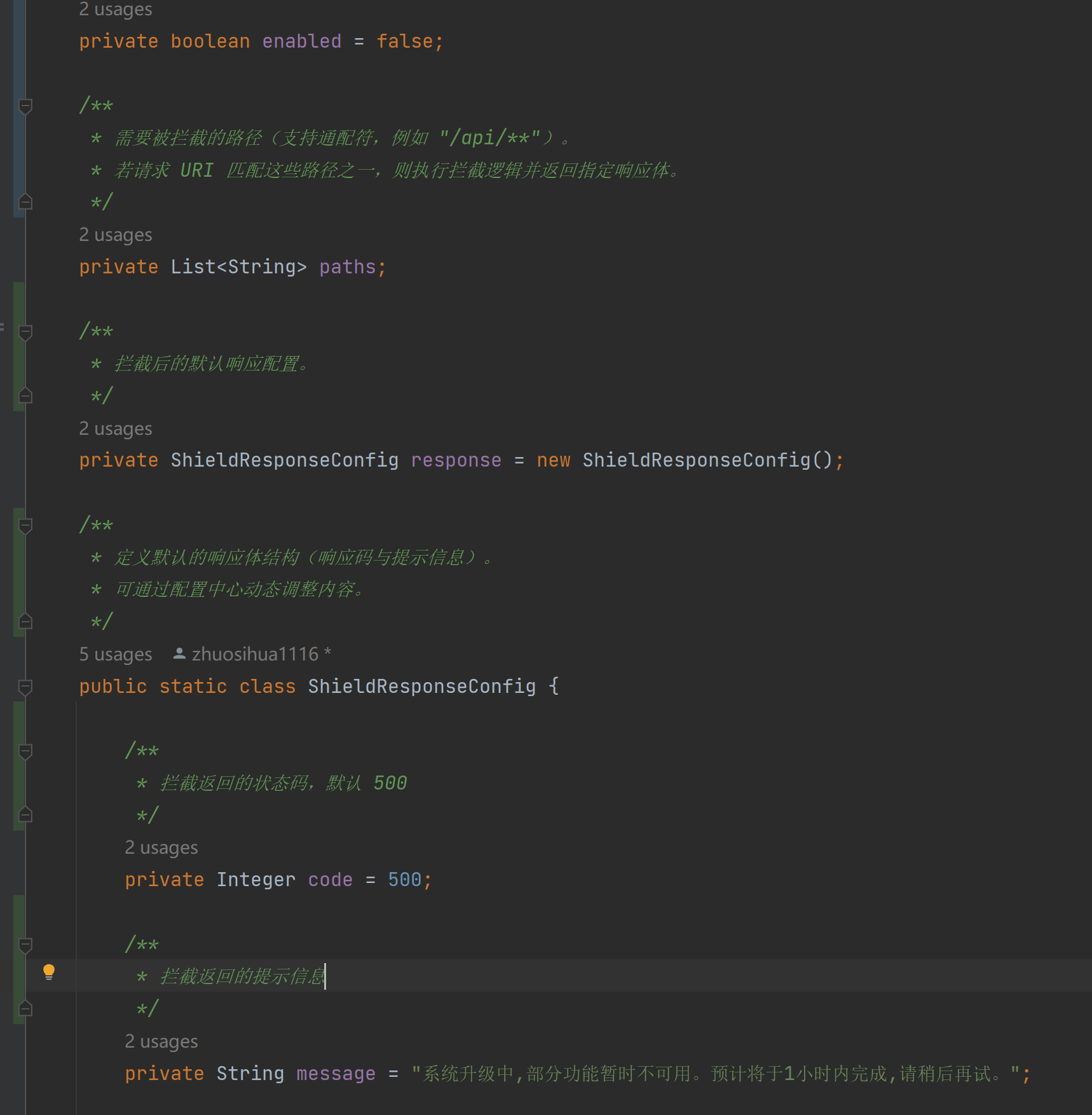
Task: Click "2 usages" above the enabled field
Action: (115, 9)
